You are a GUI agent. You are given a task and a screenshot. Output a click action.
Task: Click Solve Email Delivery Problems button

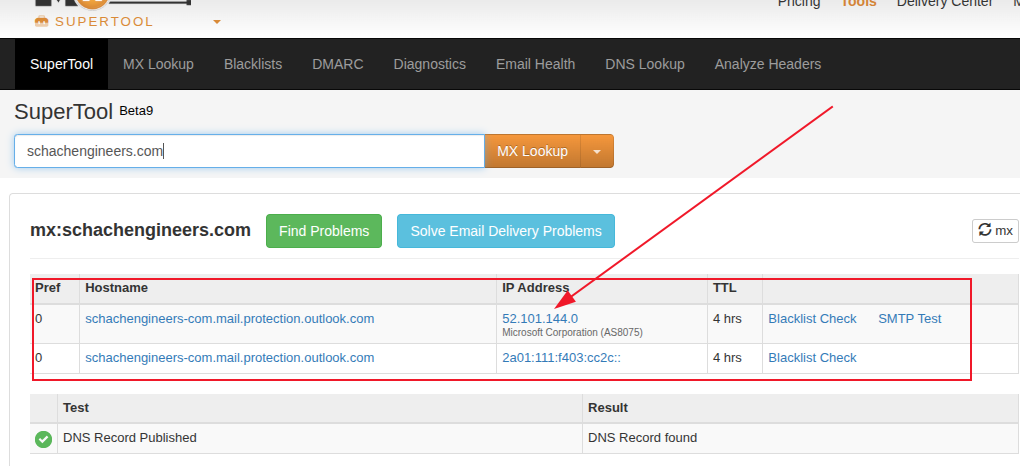click(x=506, y=231)
